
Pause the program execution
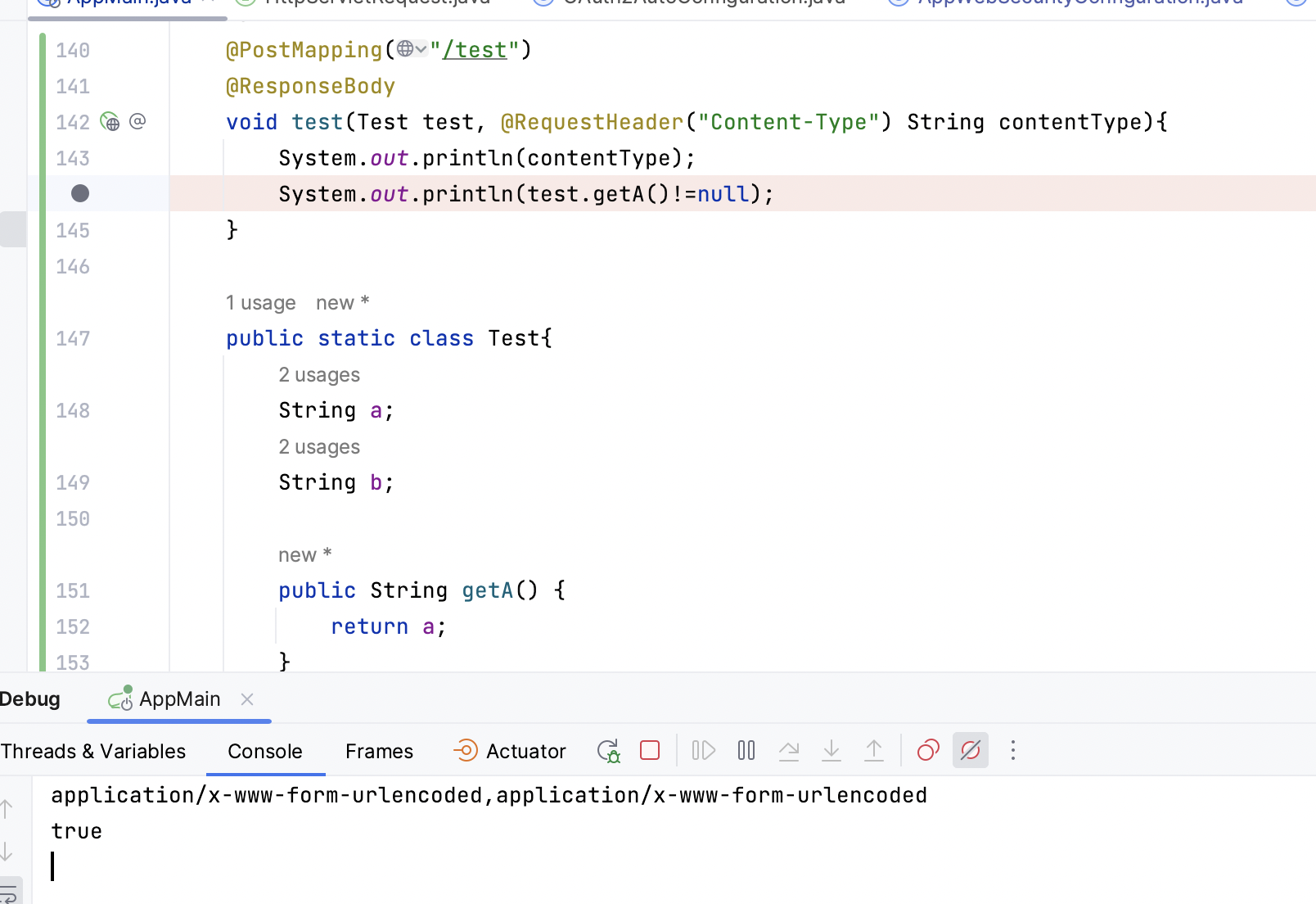746,750
